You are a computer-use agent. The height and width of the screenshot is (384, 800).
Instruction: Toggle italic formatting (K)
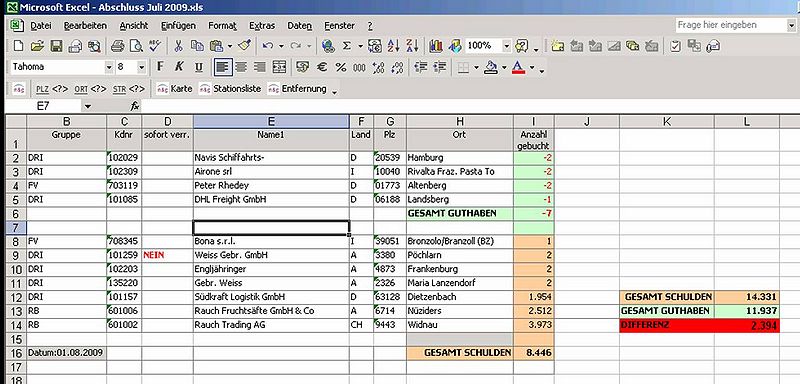[x=179, y=67]
